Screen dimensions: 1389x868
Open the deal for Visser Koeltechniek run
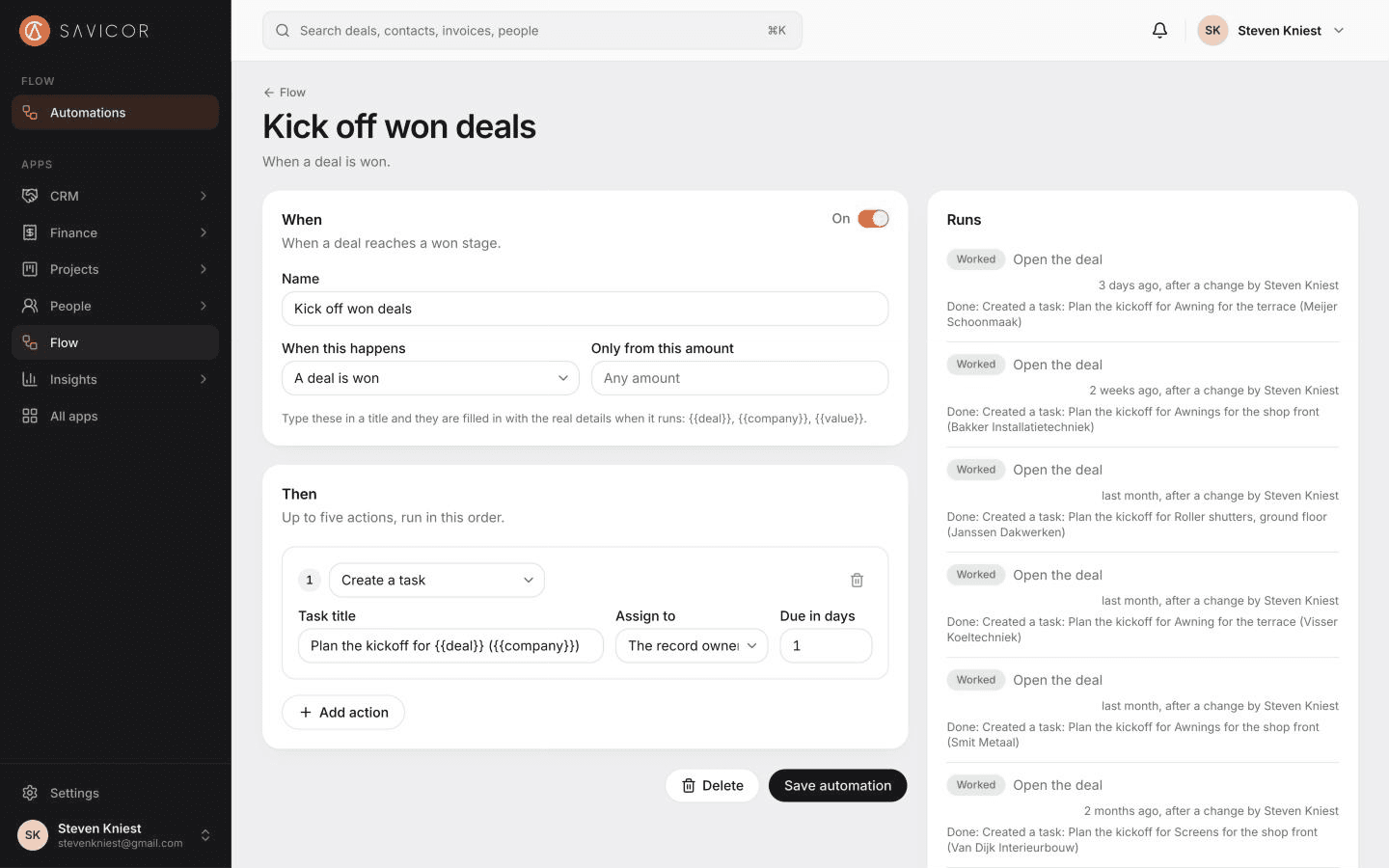[1057, 575]
